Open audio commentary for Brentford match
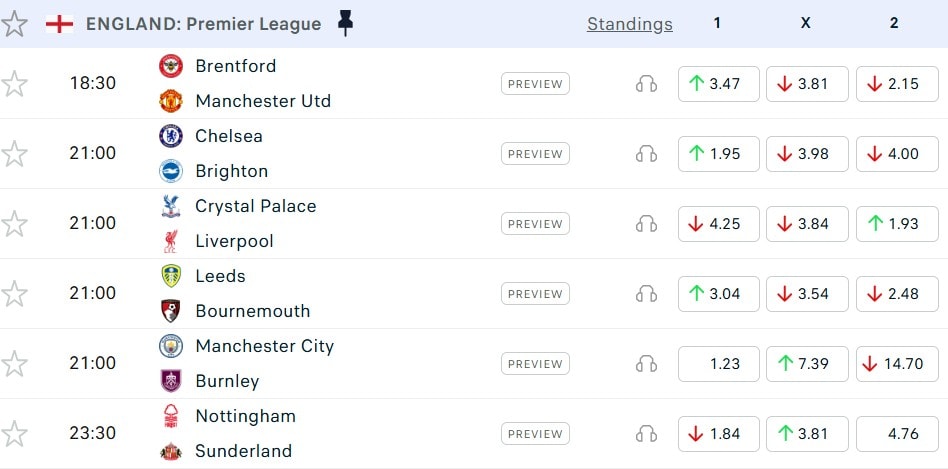 click(x=646, y=84)
